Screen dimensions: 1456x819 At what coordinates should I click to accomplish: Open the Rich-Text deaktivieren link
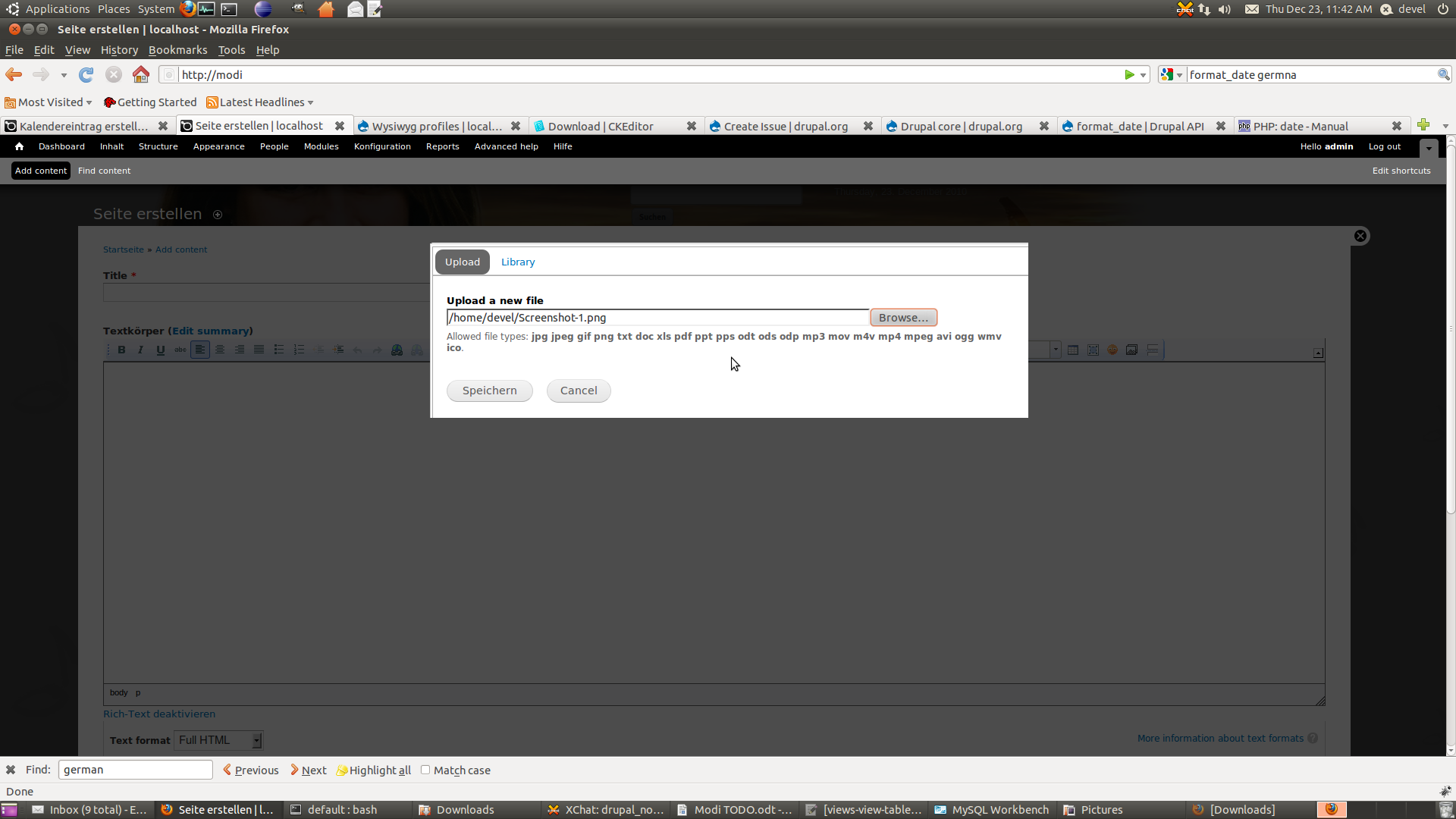[x=158, y=714]
